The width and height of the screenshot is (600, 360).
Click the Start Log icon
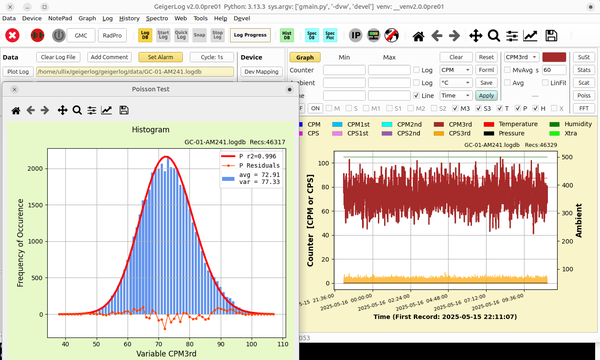click(x=163, y=35)
